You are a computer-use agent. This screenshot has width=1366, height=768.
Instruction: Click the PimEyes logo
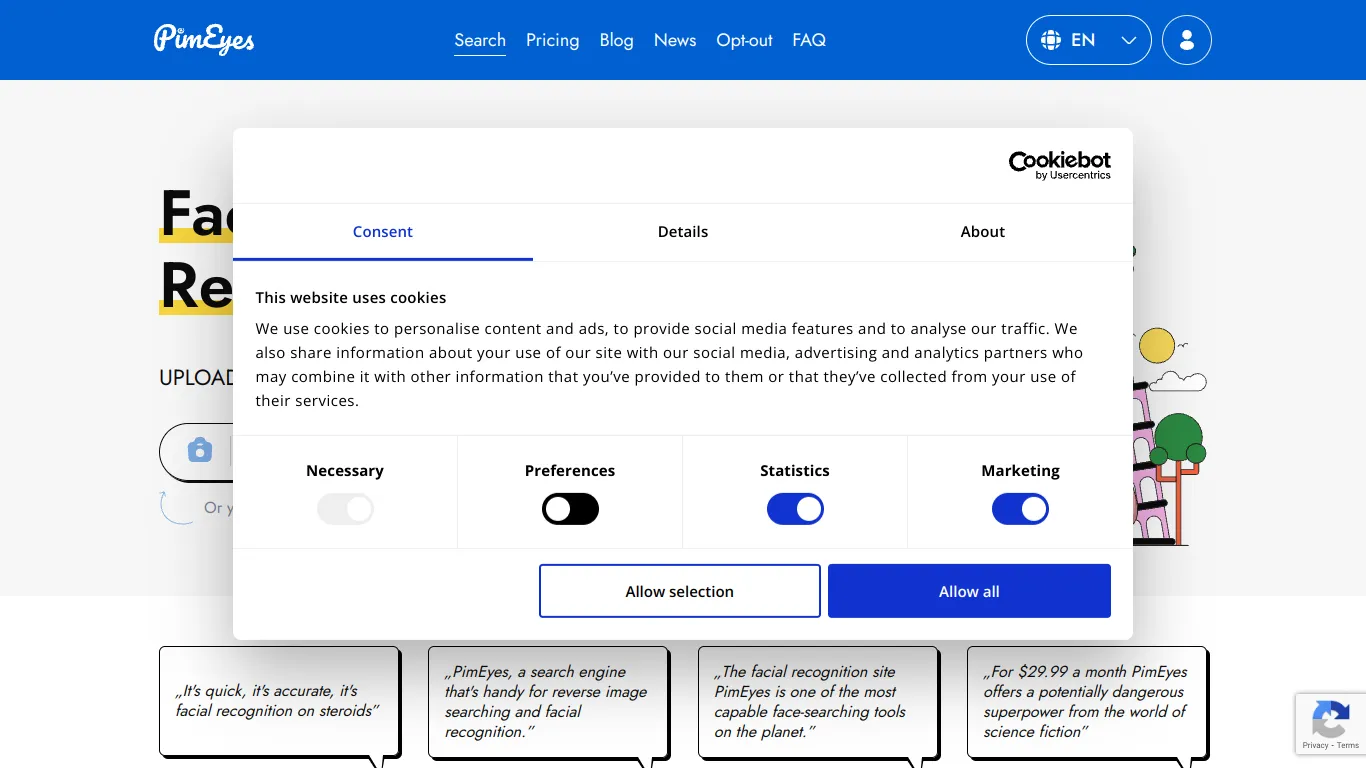click(204, 39)
